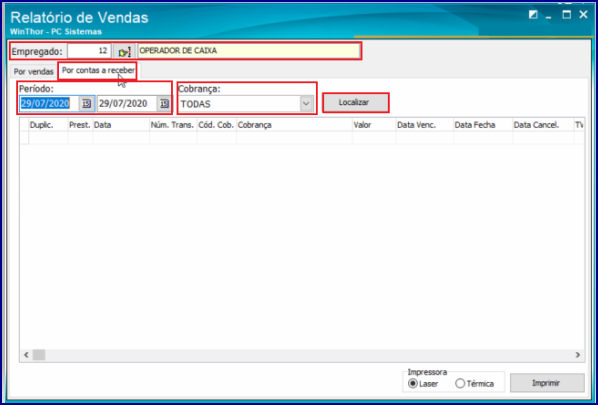598x405 pixels.
Task: Sort by Prest. column header
Action: coord(80,125)
